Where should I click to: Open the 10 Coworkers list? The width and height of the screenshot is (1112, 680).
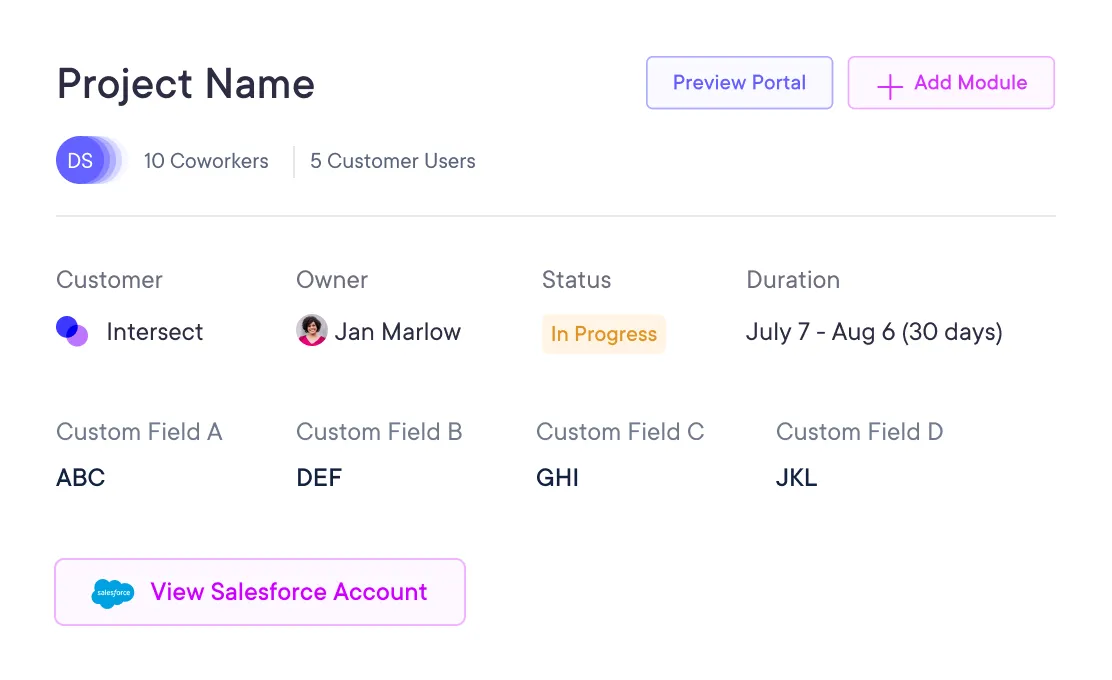tap(206, 161)
